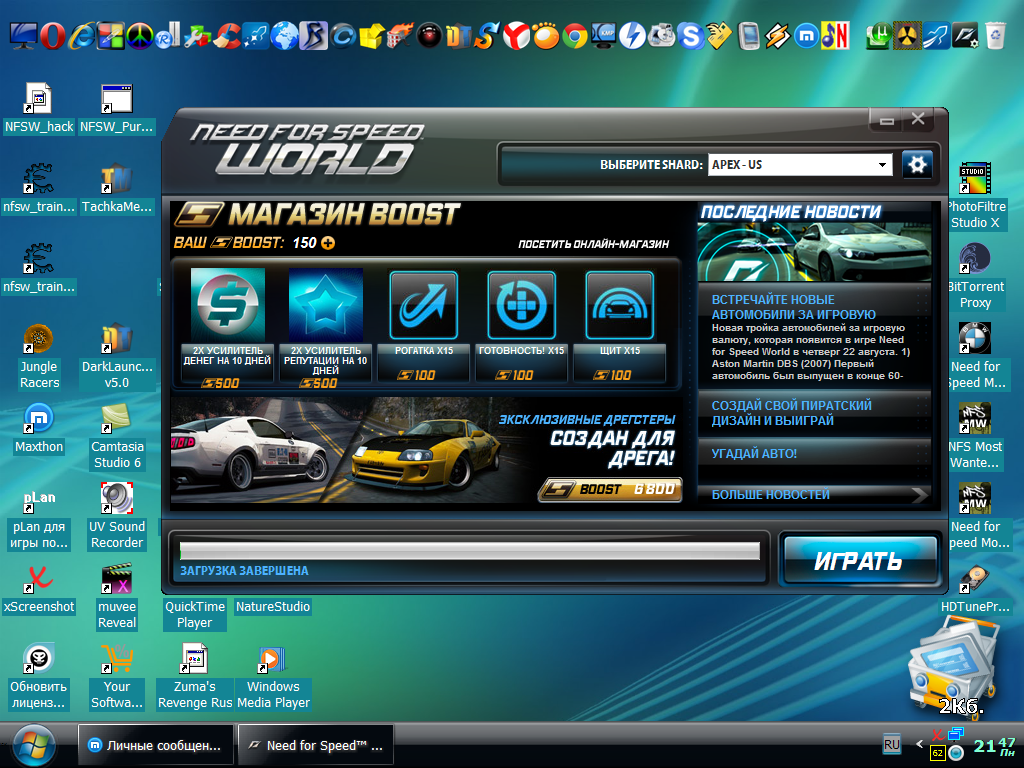Switch to Личные сообщения taskbar window
Image resolution: width=1024 pixels, height=768 pixels.
(x=156, y=745)
